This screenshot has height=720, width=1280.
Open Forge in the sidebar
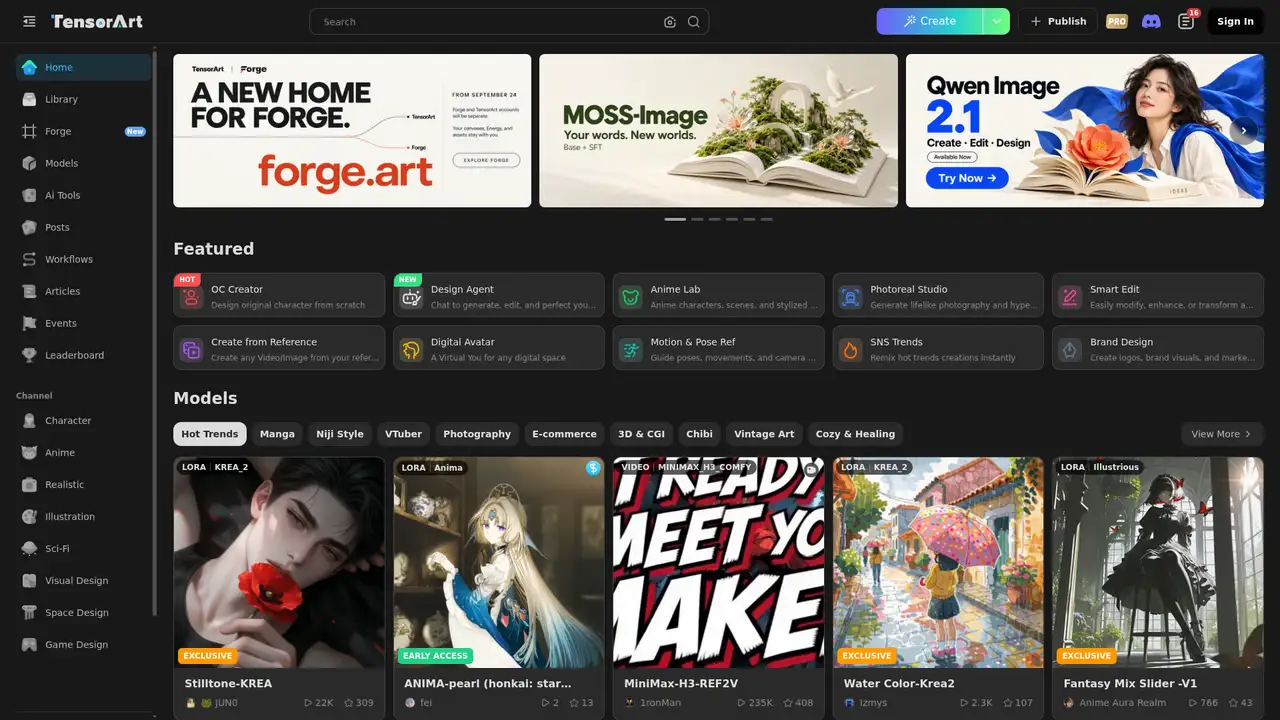[x=83, y=131]
